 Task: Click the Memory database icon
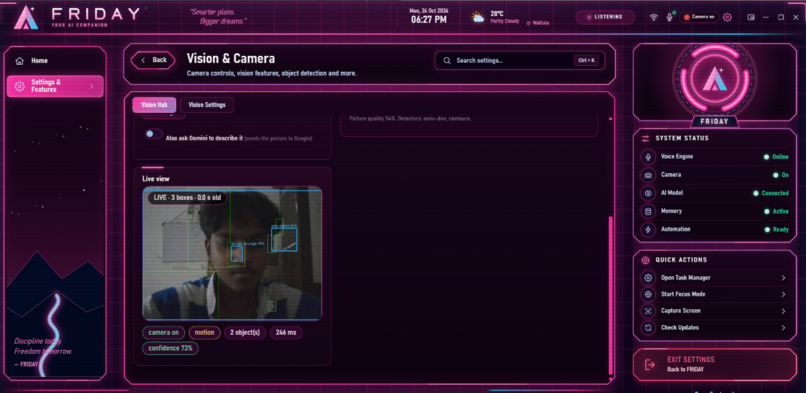pos(648,211)
